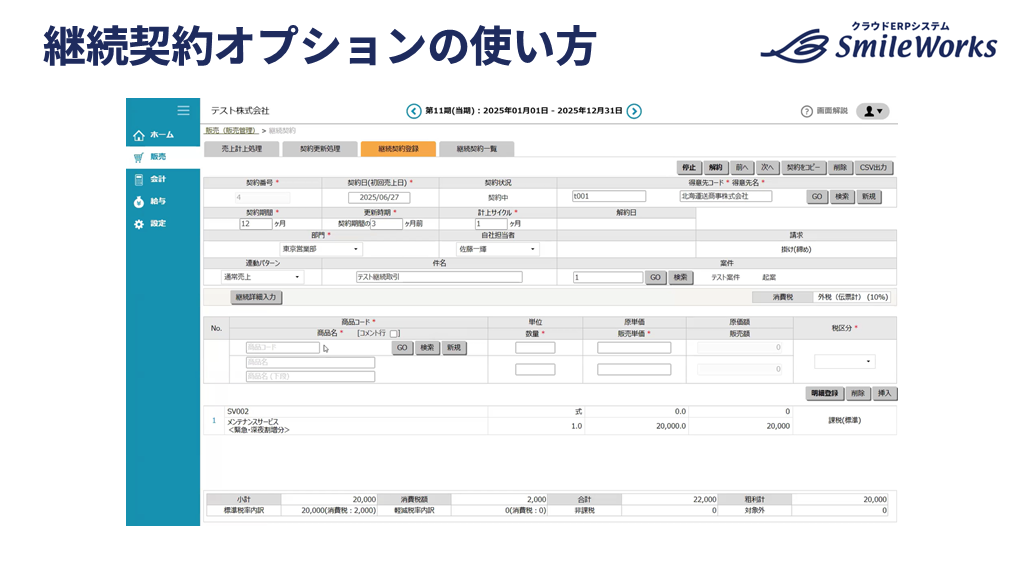Open the 連動パターン dropdown 通常売上
The width and height of the screenshot is (1024, 576).
(262, 277)
